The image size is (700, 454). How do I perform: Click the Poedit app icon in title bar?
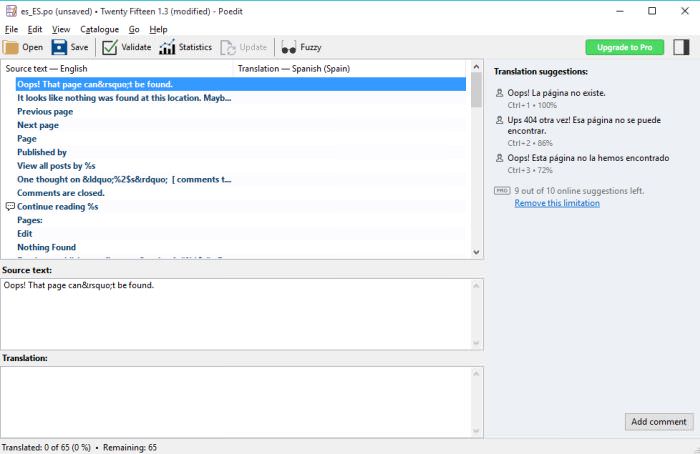11,11
